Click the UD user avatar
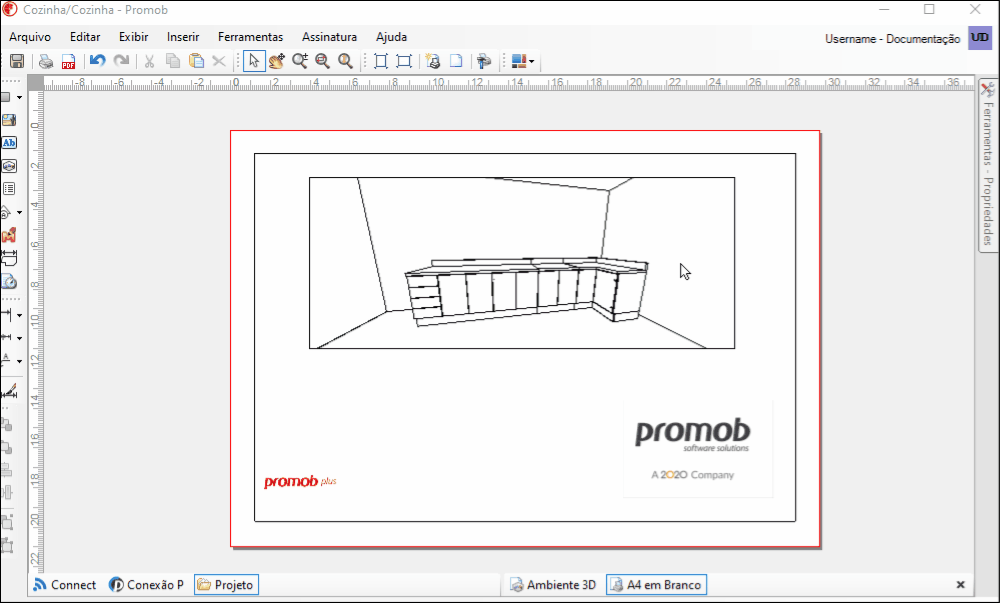The width and height of the screenshot is (1000, 603). pyautogui.click(x=980, y=38)
